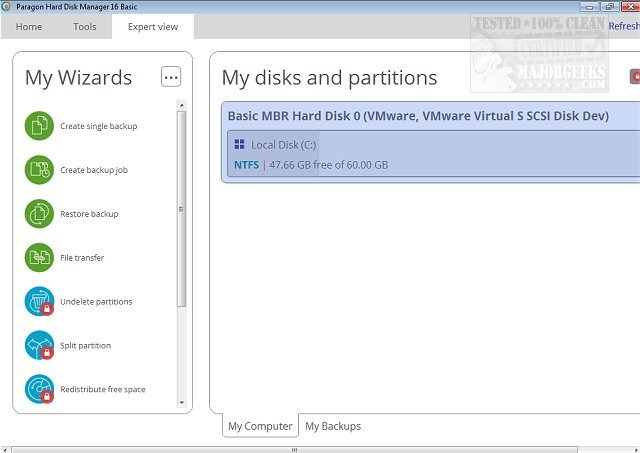Screen dimensions: 640x453
Task: Click the File transfer label
Action: coord(82,258)
